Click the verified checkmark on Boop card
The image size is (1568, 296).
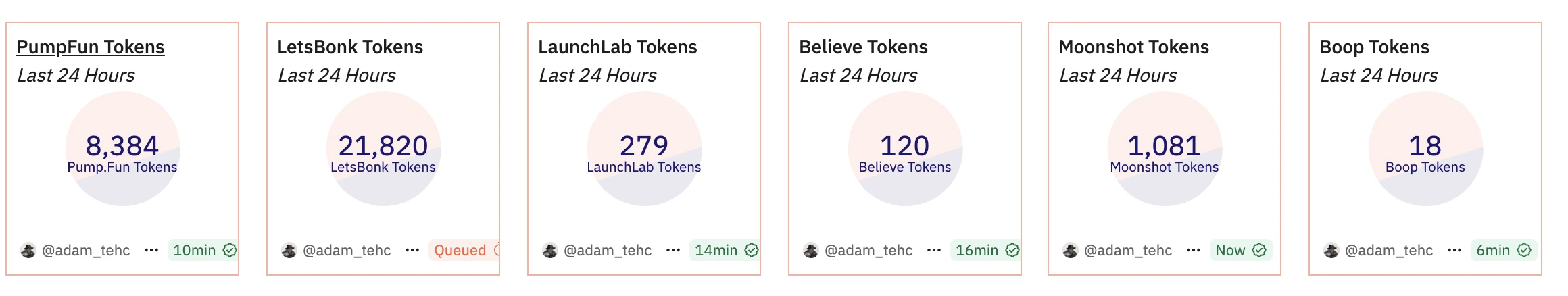[1524, 250]
